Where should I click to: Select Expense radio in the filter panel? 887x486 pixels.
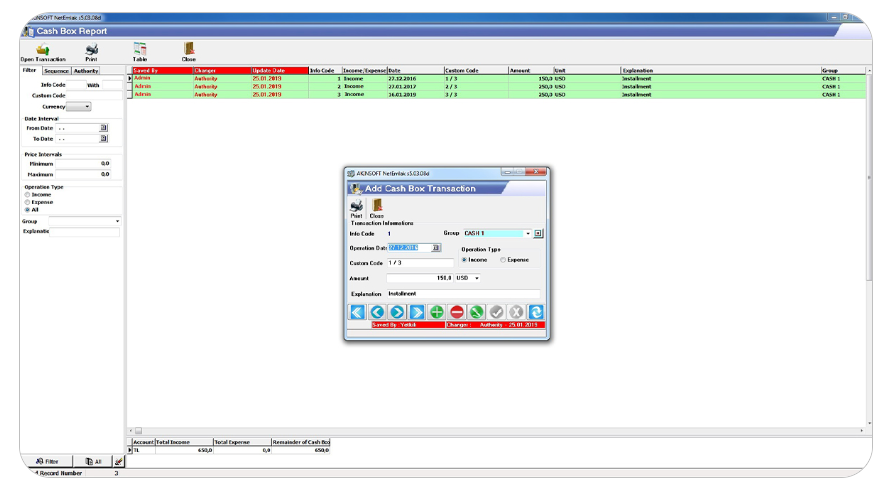pyautogui.click(x=27, y=202)
